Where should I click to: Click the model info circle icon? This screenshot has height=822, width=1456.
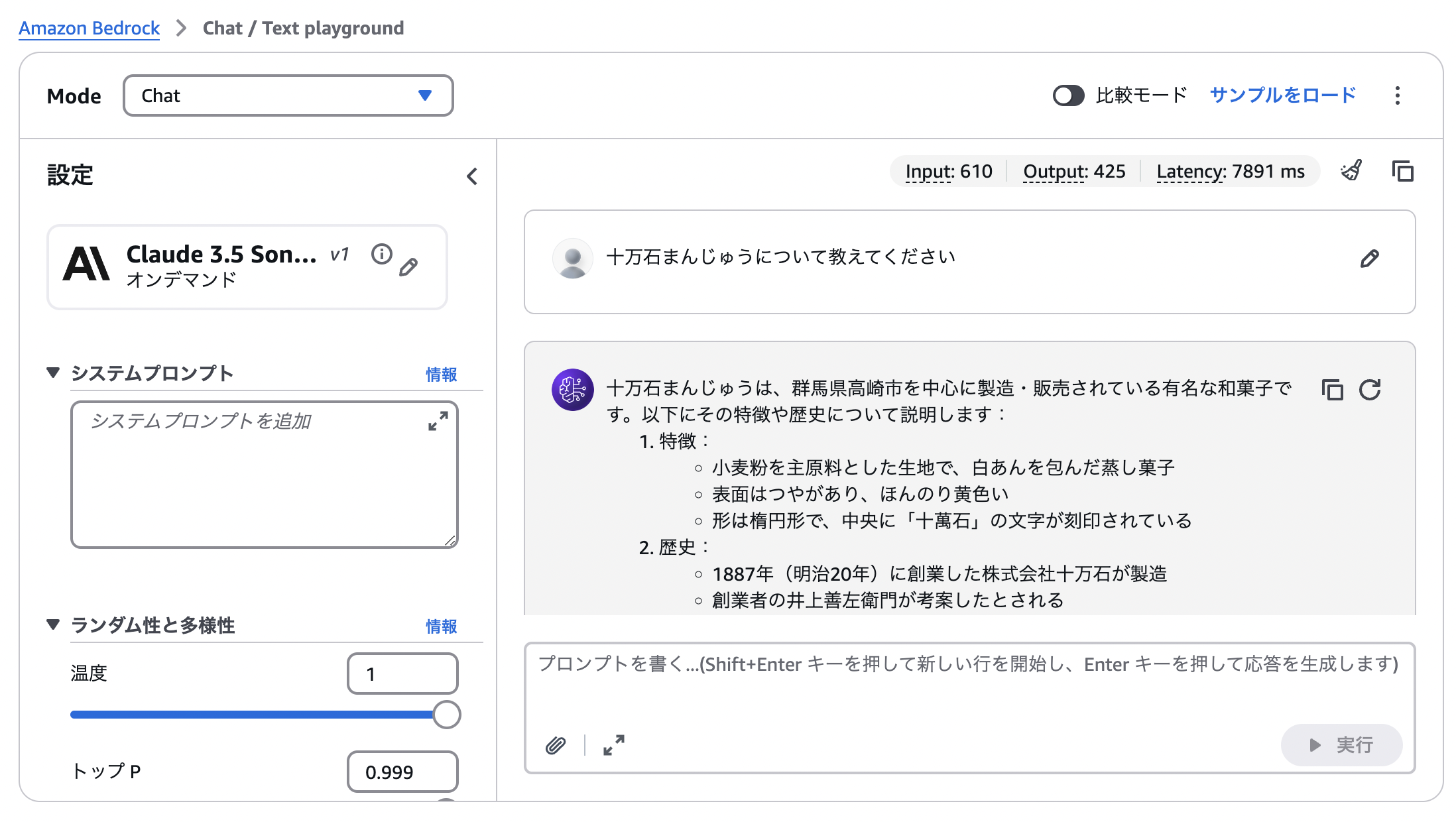[x=382, y=254]
